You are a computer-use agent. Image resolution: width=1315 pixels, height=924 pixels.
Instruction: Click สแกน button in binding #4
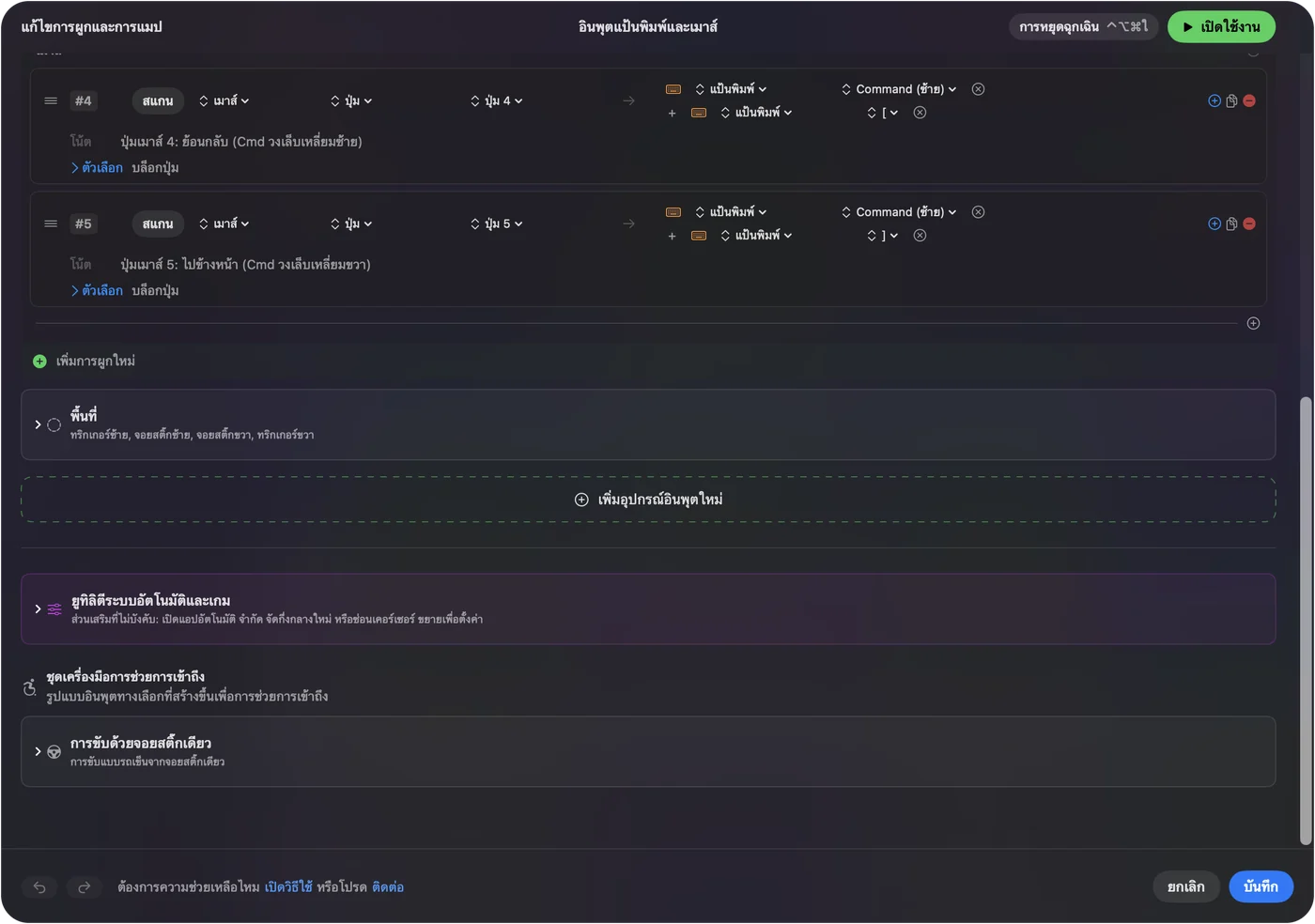[158, 101]
